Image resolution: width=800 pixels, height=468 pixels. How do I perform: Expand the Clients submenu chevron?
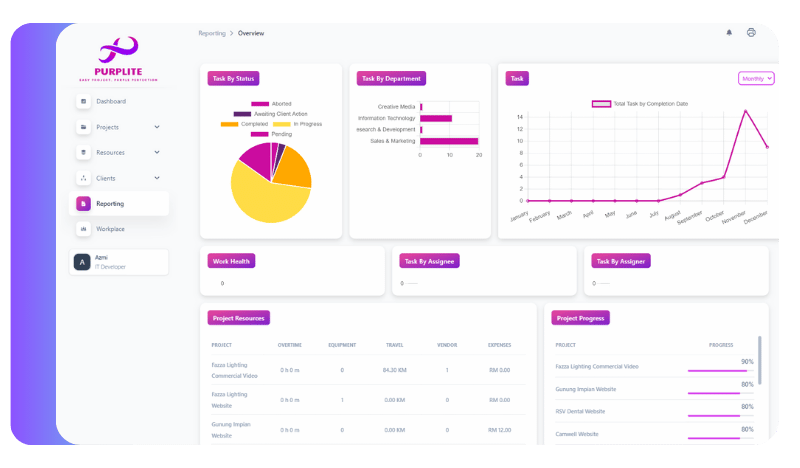pos(157,178)
